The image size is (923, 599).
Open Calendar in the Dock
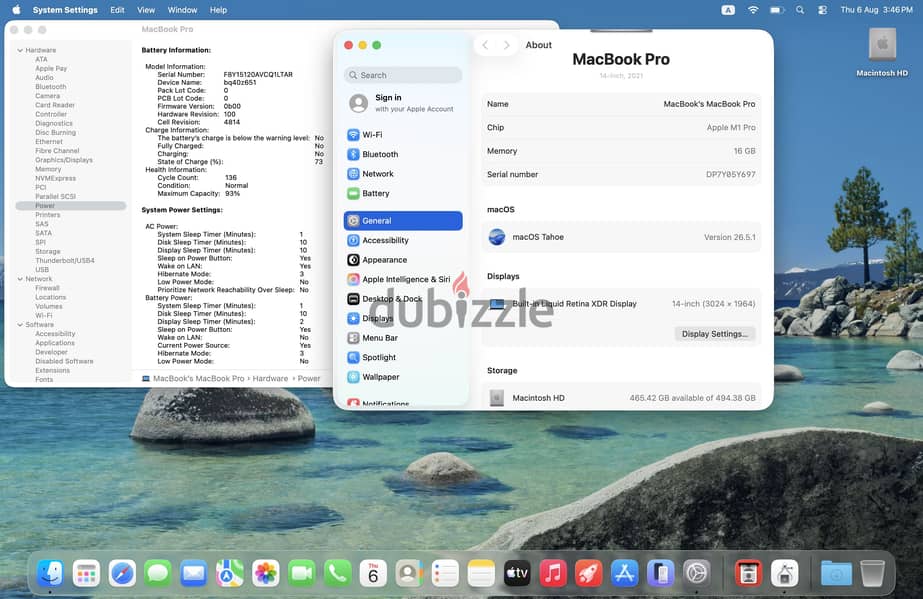pyautogui.click(x=373, y=573)
